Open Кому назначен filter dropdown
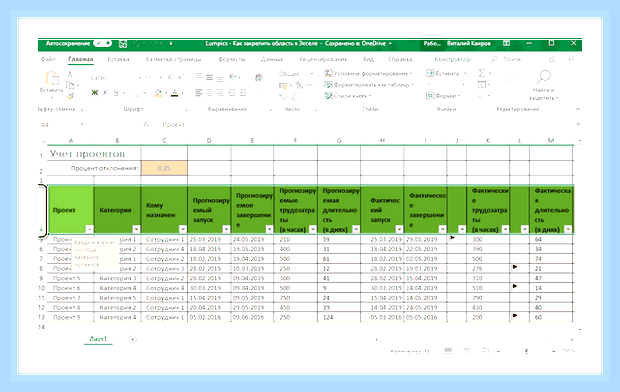Image resolution: width=620 pixels, height=392 pixels. (183, 229)
